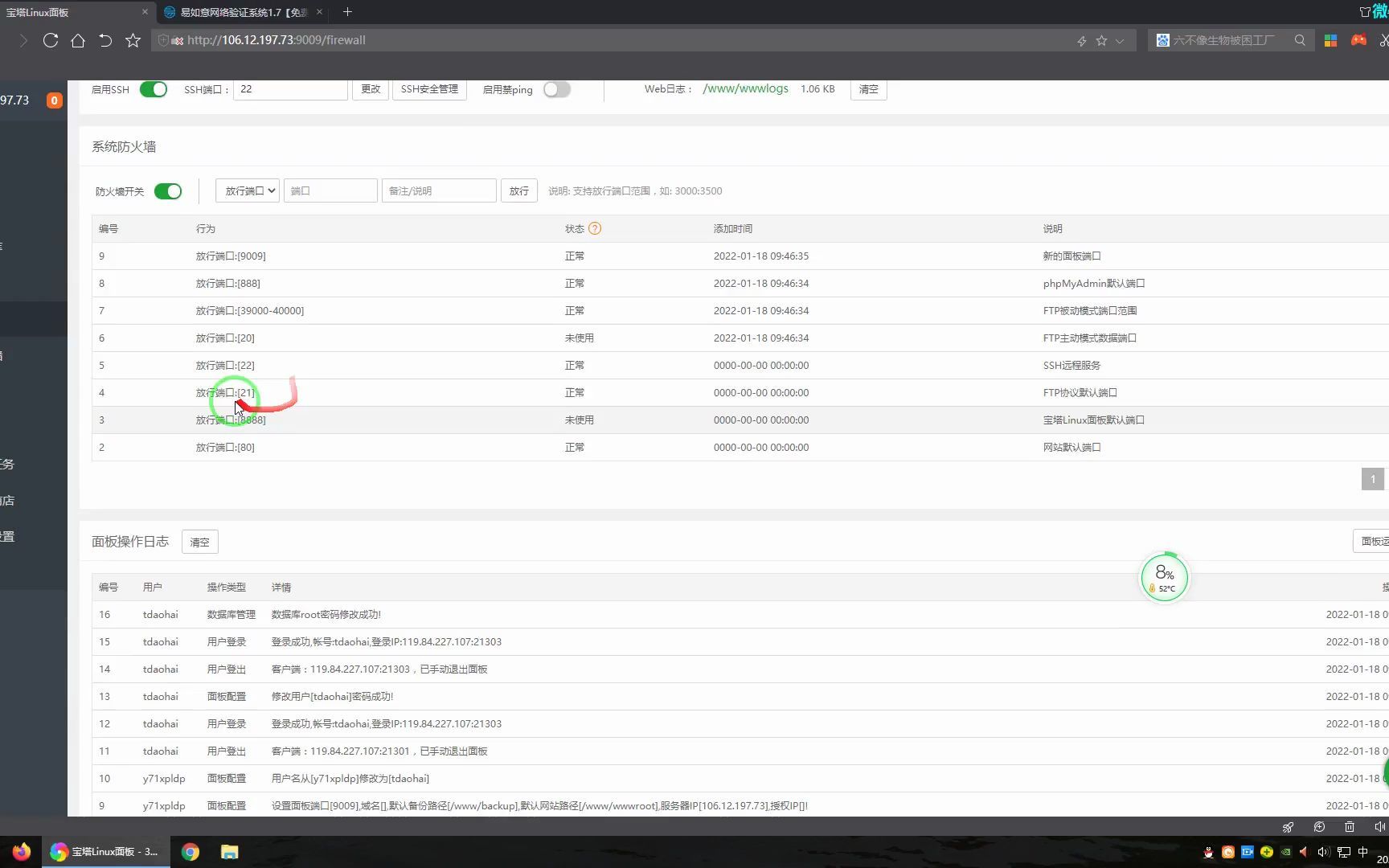Click the favorites star beside the home icon
The height and width of the screenshot is (868, 1389).
tap(133, 40)
